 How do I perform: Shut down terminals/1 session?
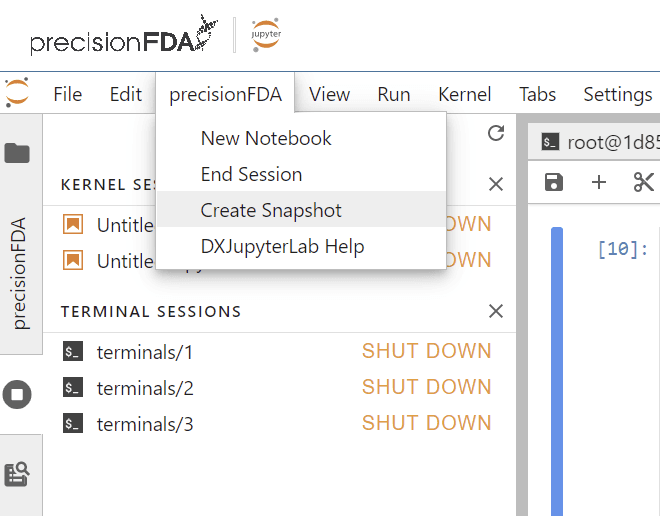426,351
